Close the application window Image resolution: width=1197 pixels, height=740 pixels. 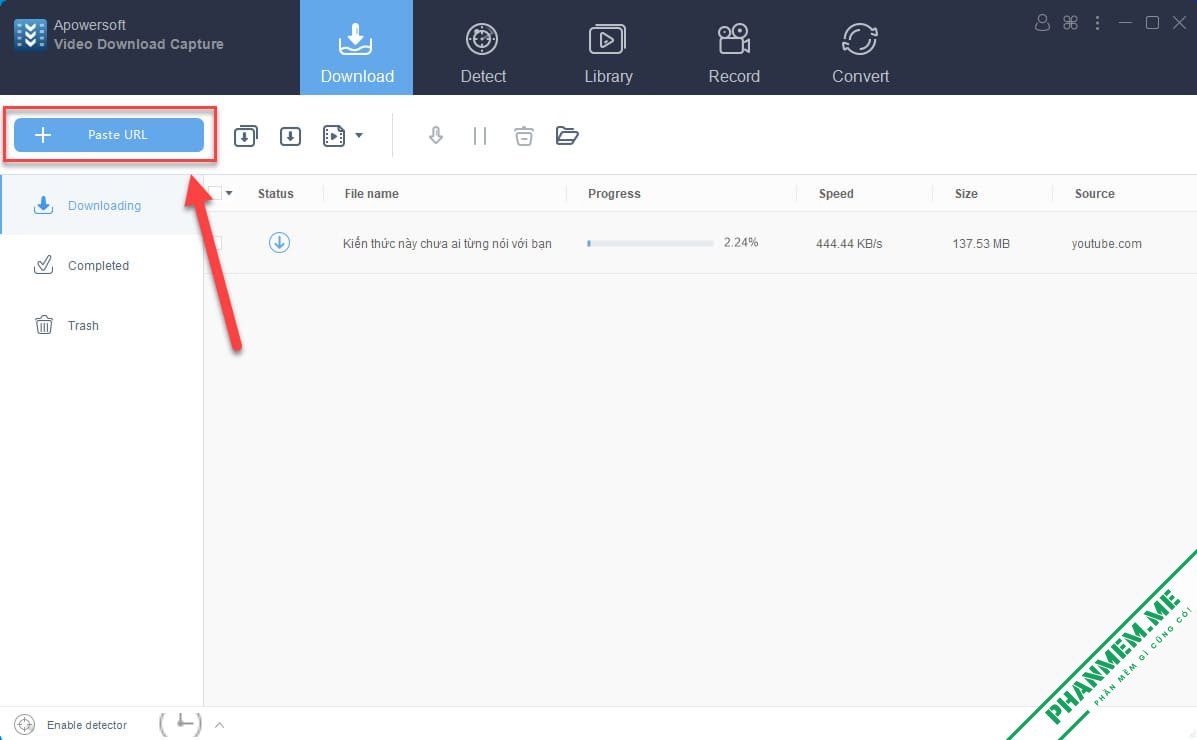[1179, 23]
